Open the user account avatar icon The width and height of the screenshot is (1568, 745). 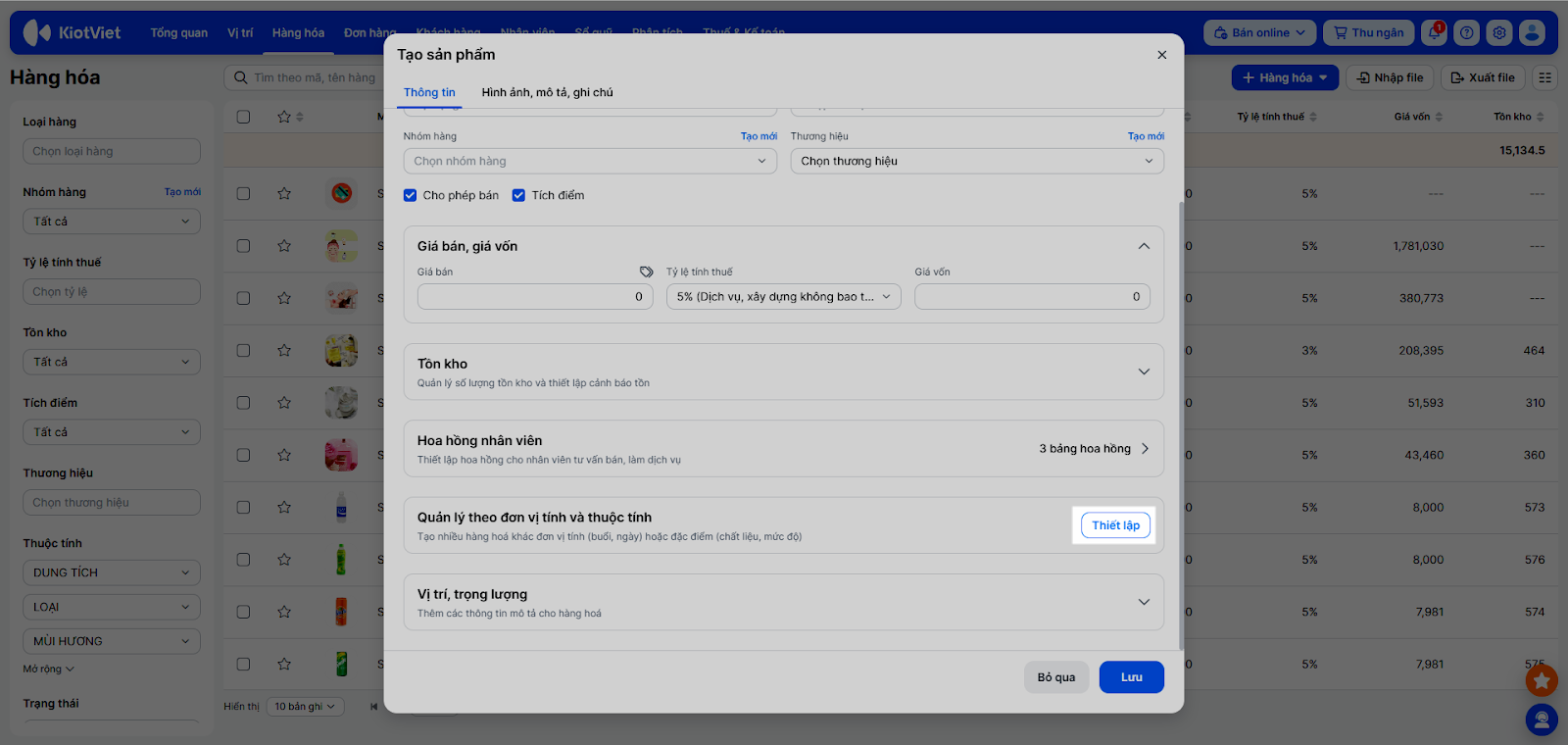(1532, 32)
